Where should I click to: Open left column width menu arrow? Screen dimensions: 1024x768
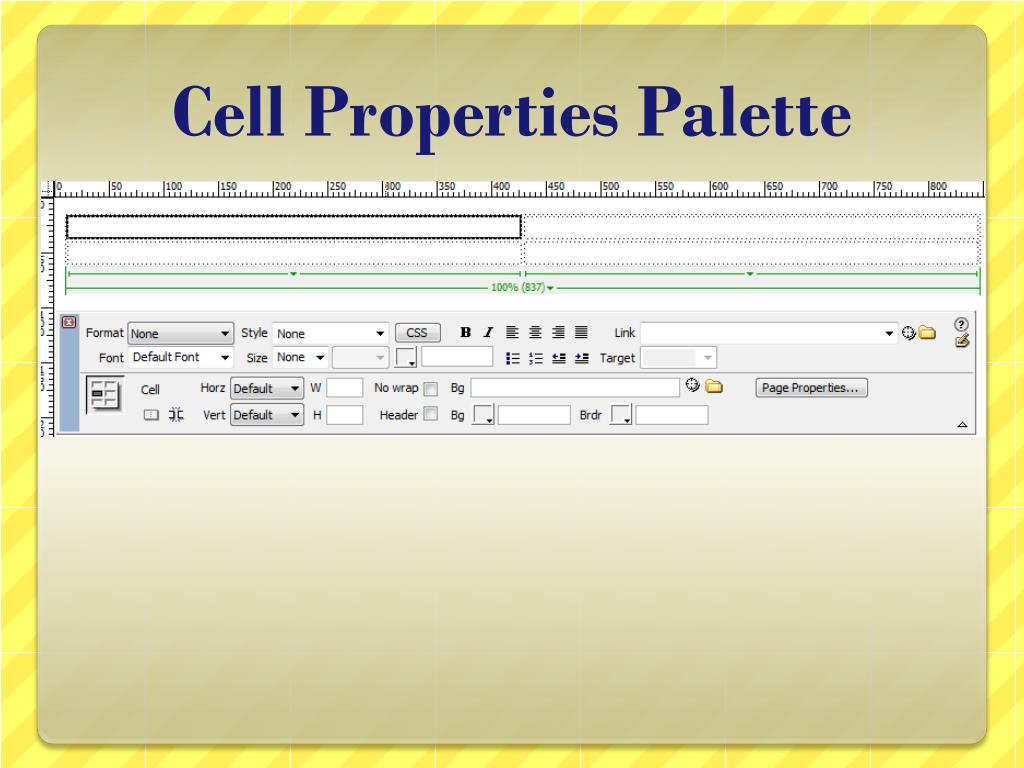tap(293, 274)
